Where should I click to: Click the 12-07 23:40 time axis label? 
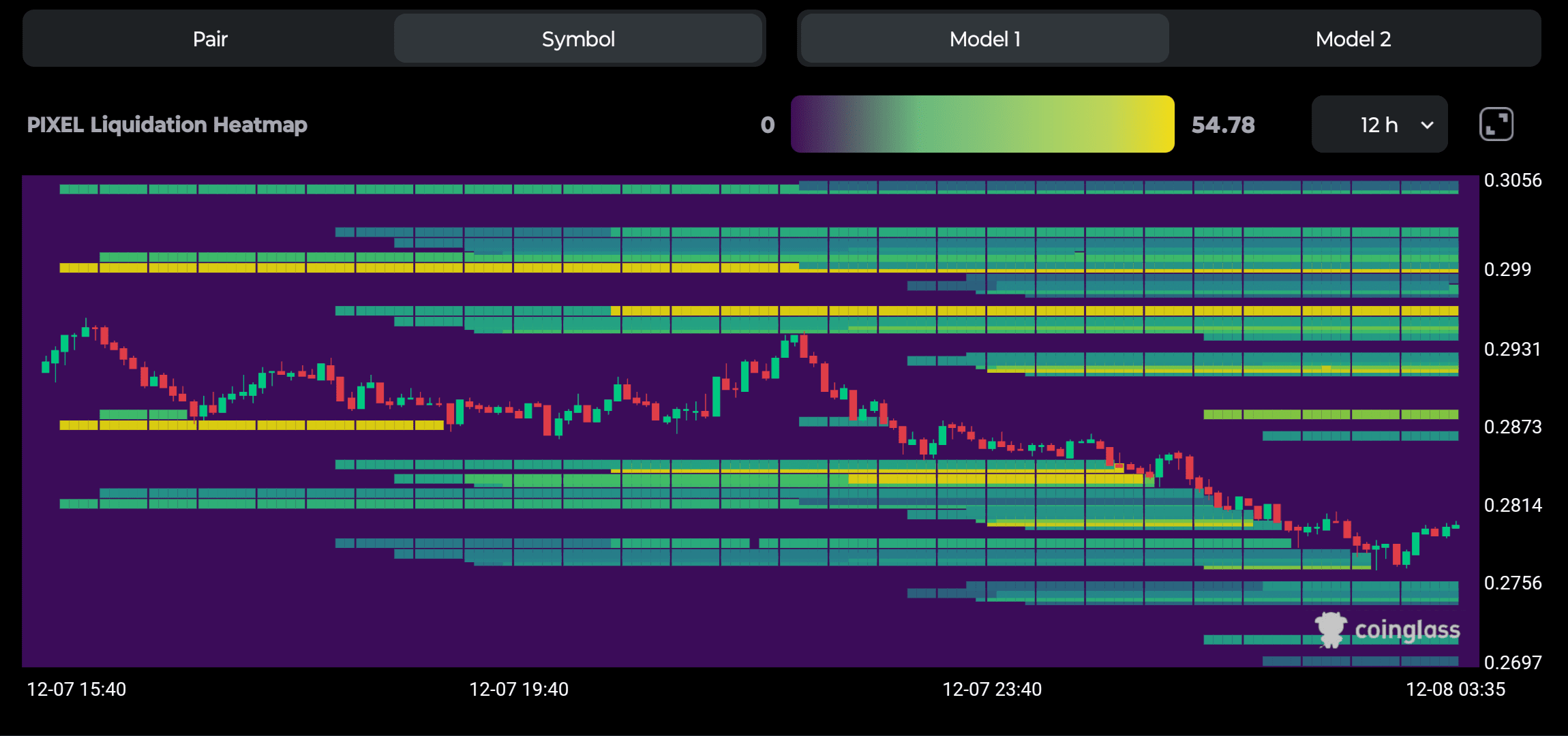coord(991,690)
